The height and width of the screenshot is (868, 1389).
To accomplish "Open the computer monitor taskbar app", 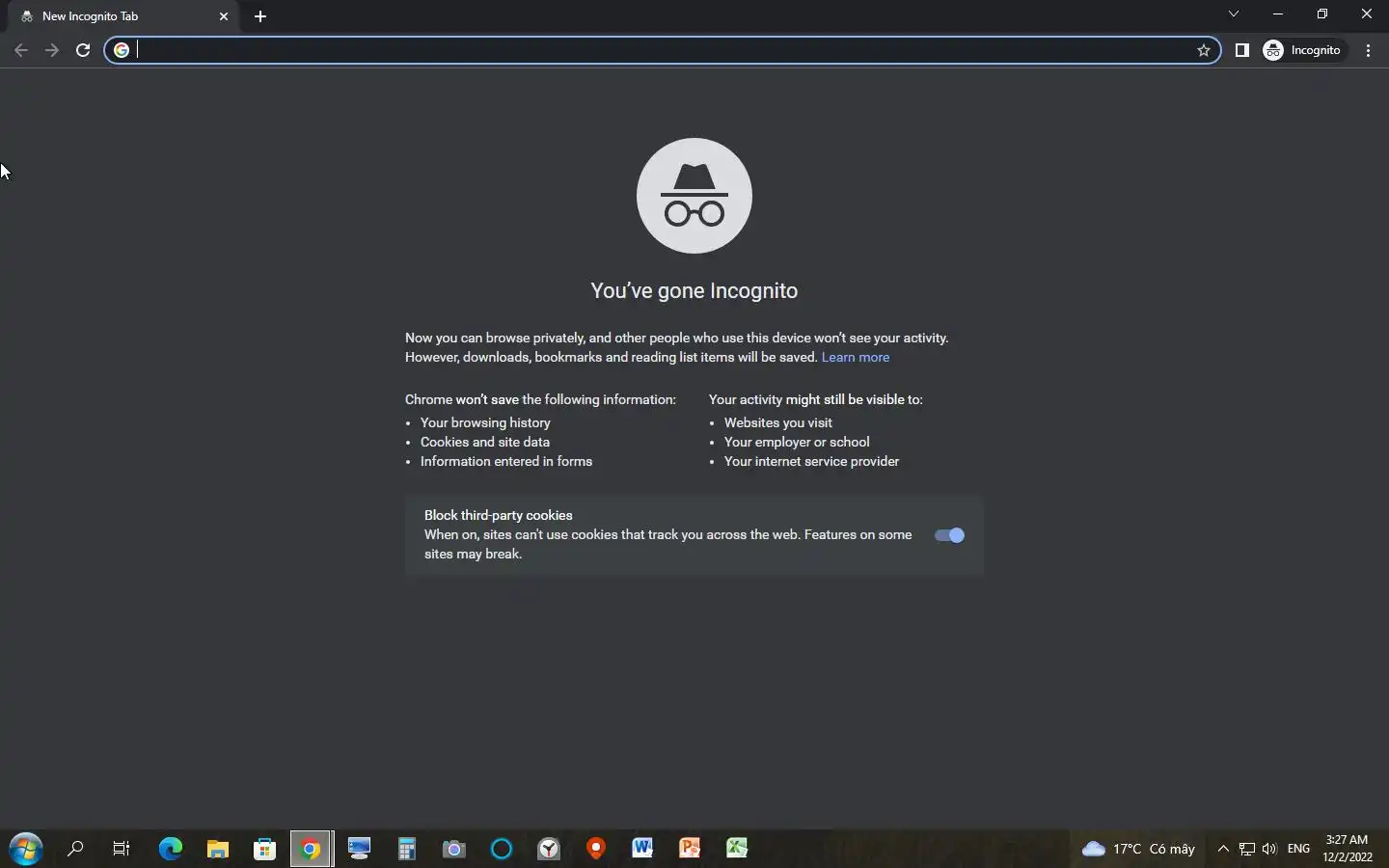I will click(x=359, y=849).
